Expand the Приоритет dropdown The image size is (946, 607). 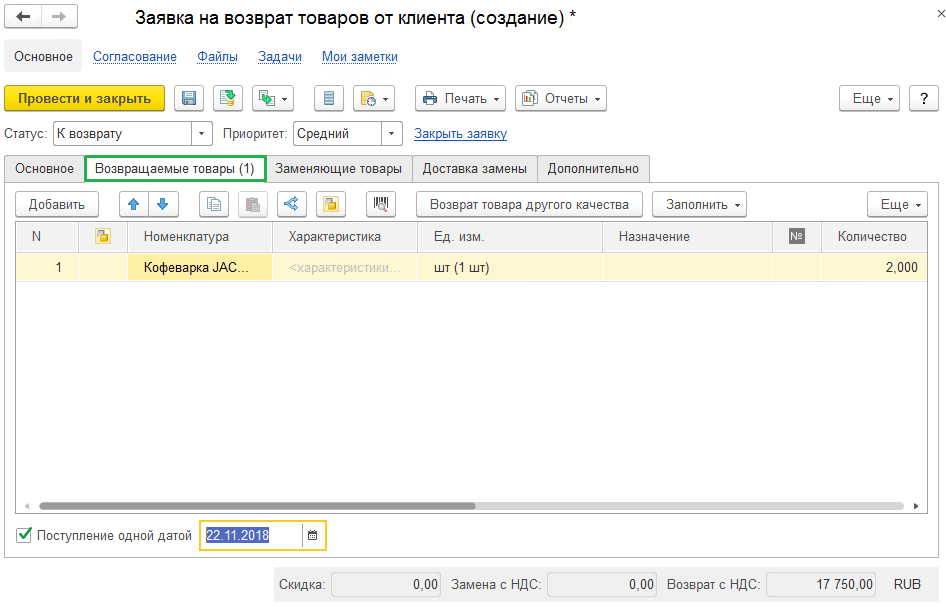pyautogui.click(x=392, y=133)
